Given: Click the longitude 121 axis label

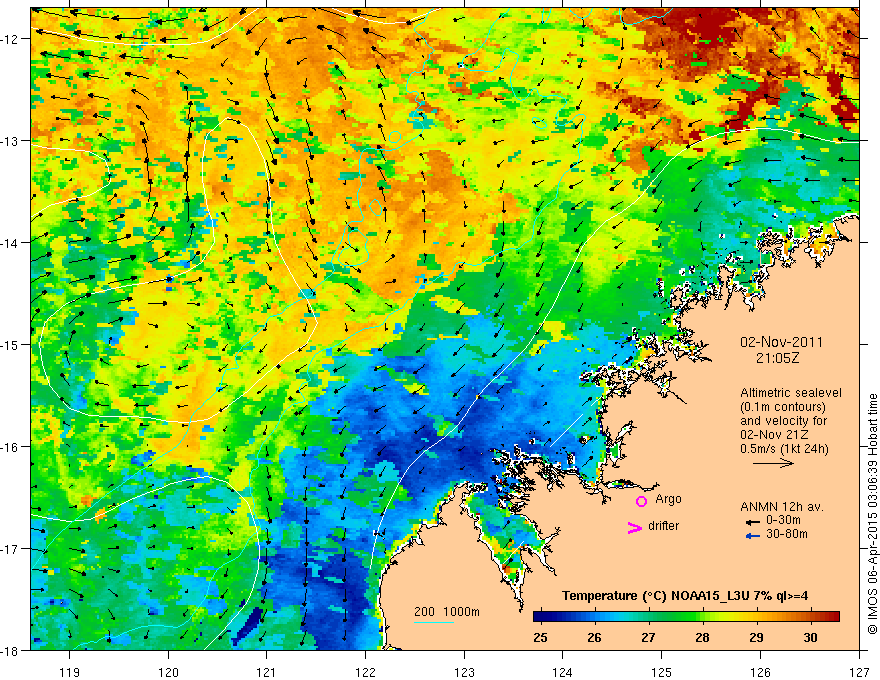Looking at the screenshot, I should 267,672.
